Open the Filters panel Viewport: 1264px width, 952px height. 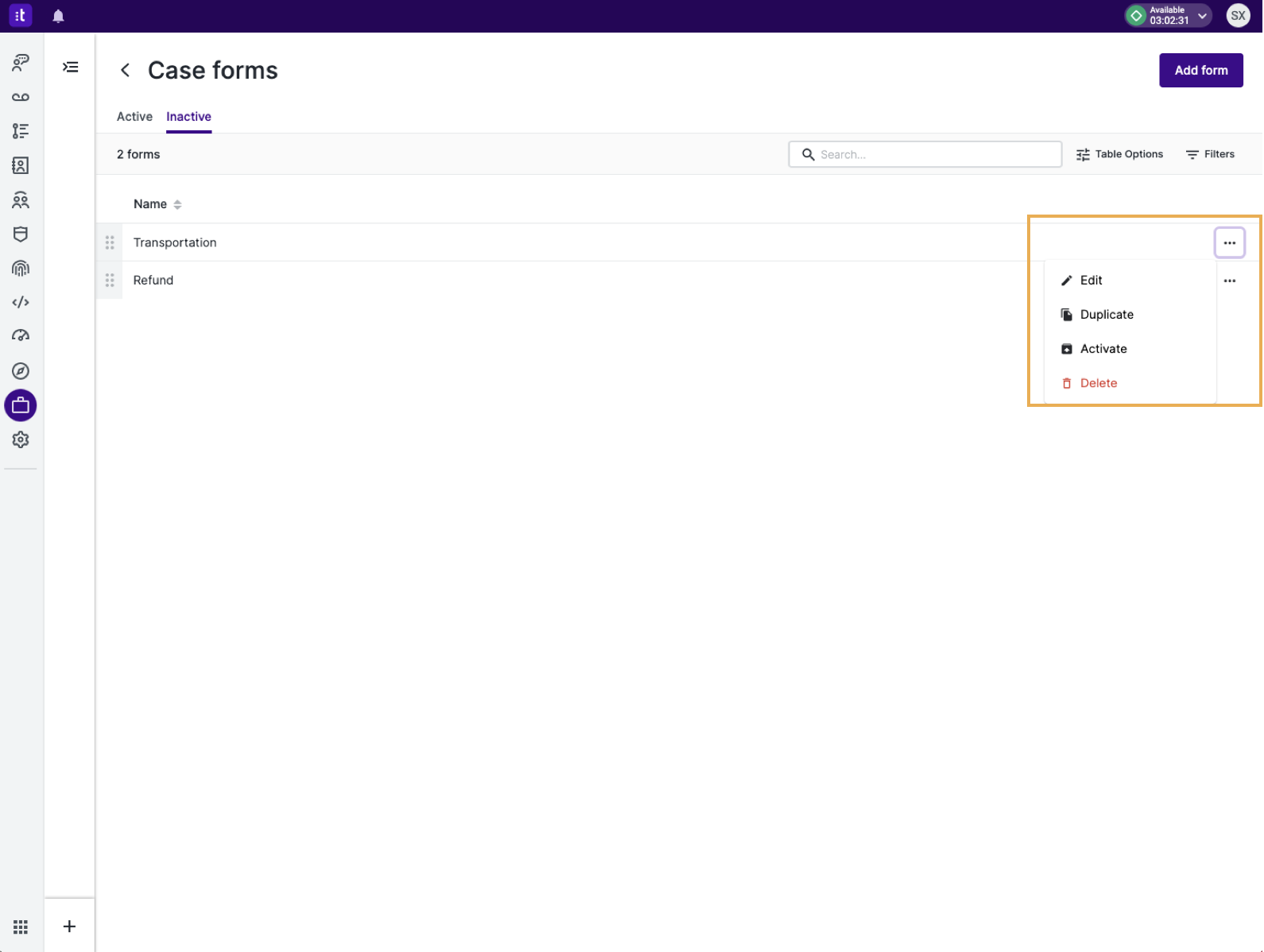click(1210, 154)
